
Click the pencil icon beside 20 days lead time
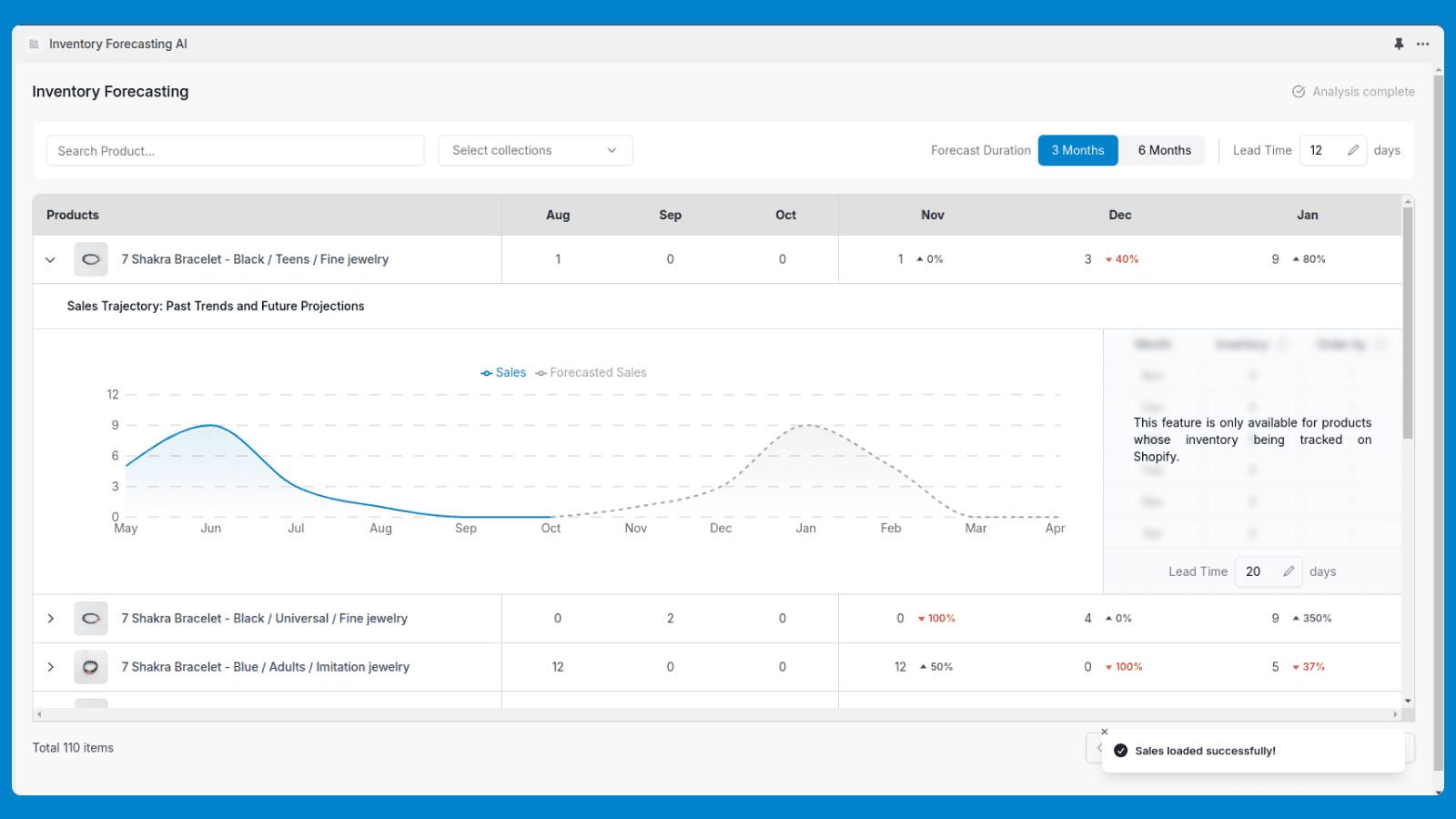[x=1289, y=571]
